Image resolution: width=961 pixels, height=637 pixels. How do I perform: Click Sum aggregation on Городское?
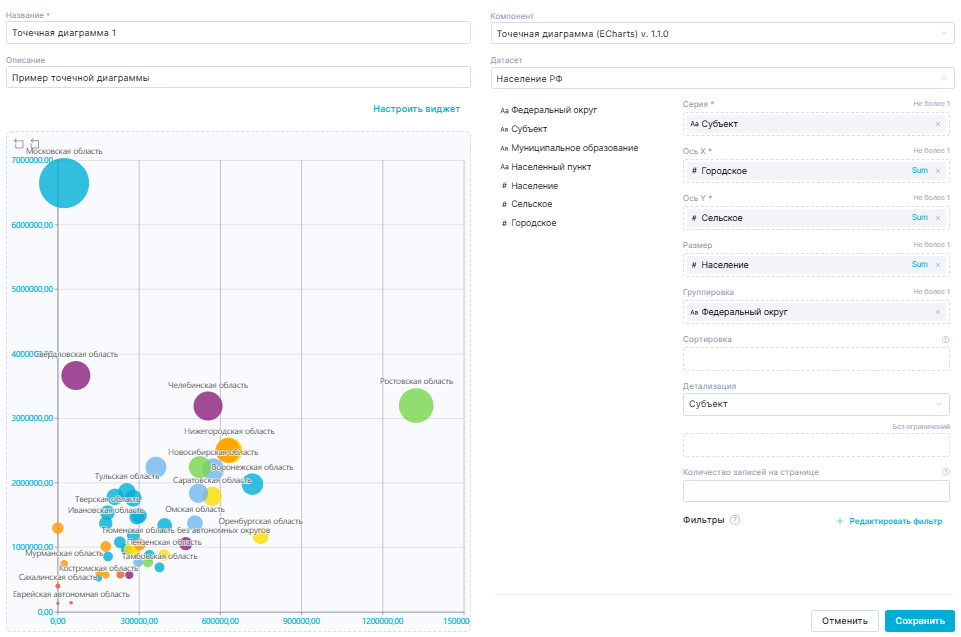point(919,171)
